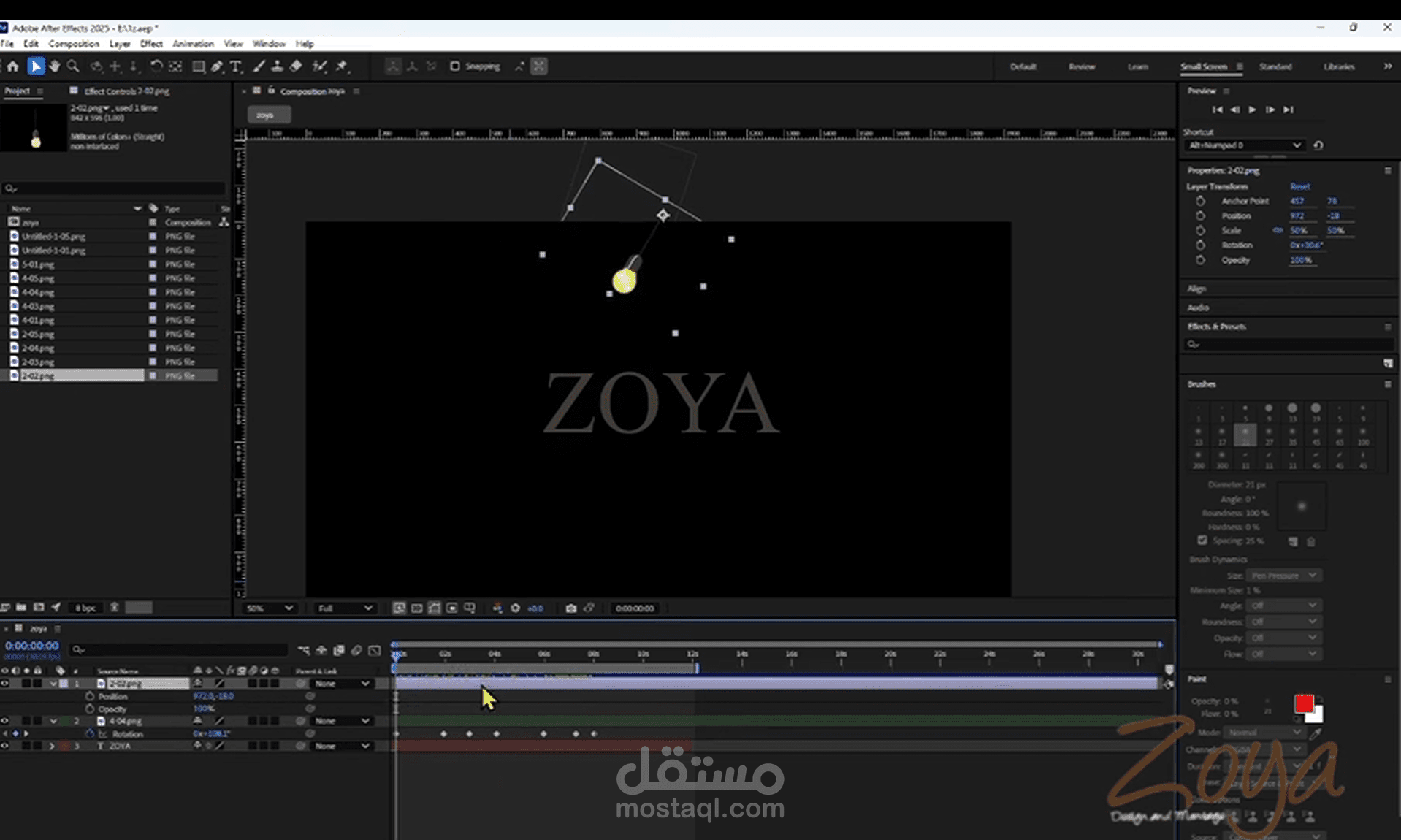Click the zoya composition breadcrumb button
Viewport: 1401px width, 840px height.
point(268,115)
